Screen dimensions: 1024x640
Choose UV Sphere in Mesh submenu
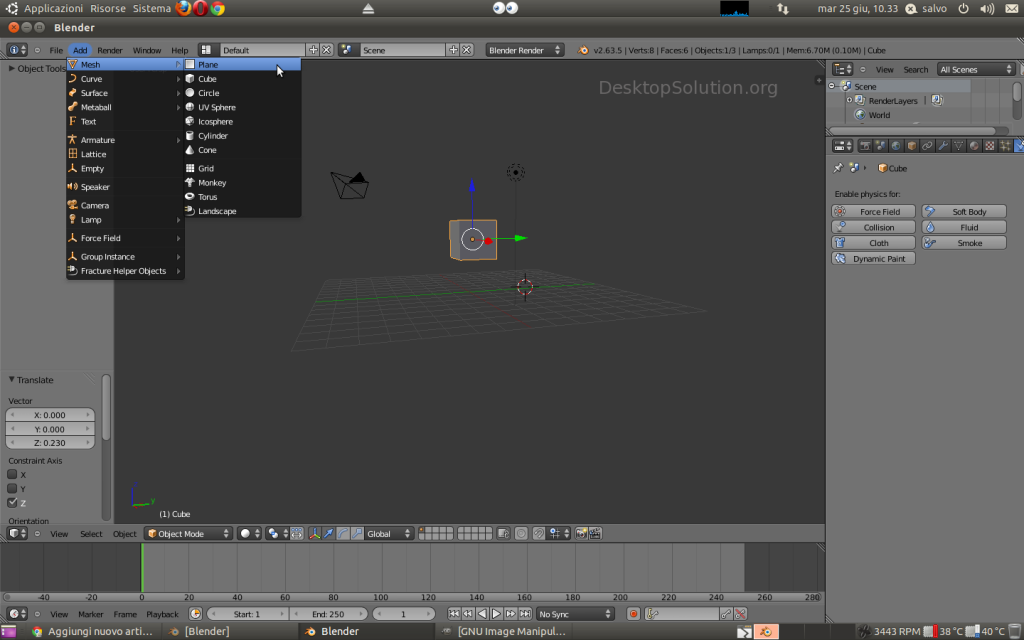[x=216, y=107]
